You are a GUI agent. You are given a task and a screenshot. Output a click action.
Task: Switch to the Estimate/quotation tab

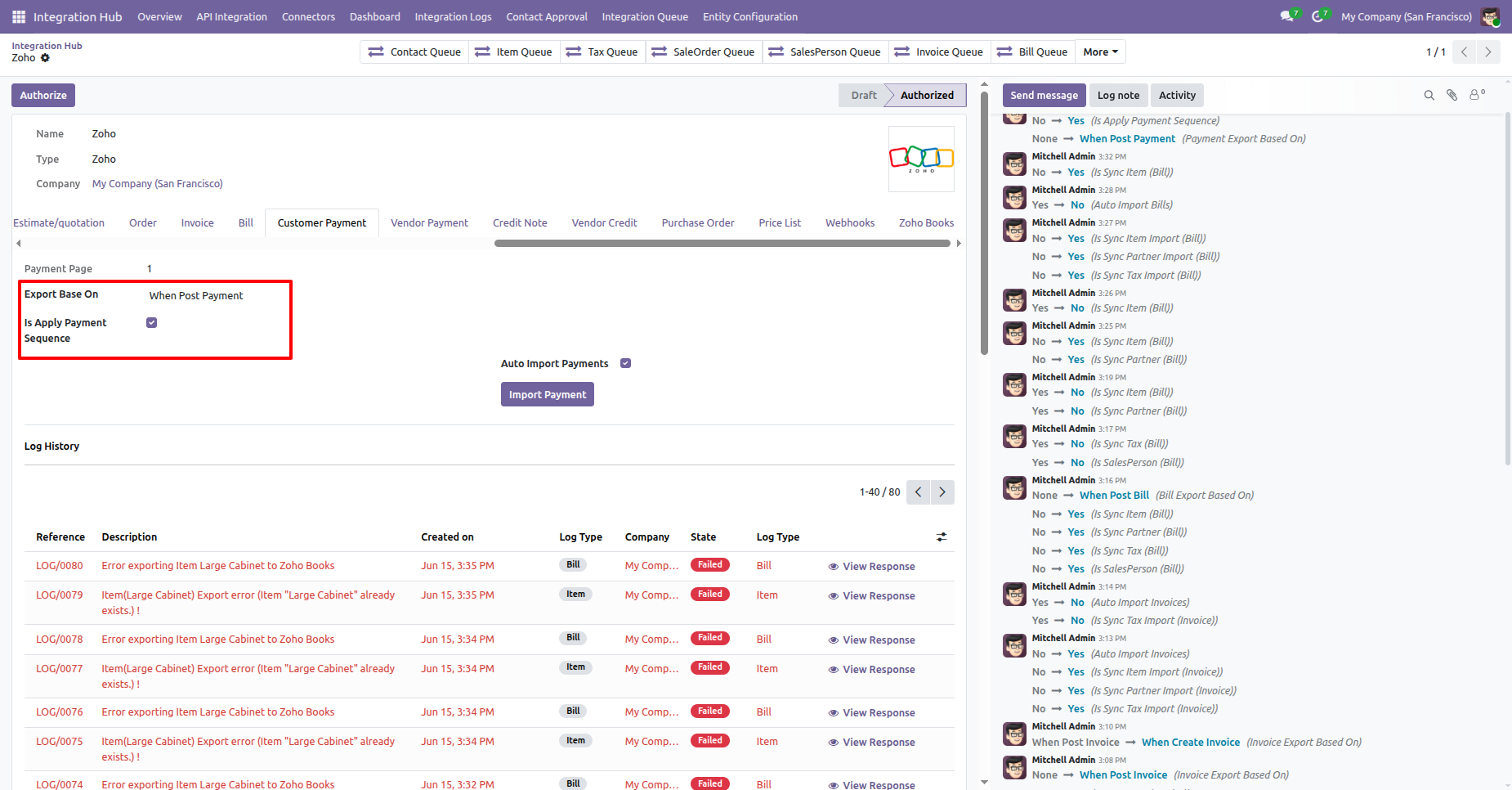coord(59,222)
